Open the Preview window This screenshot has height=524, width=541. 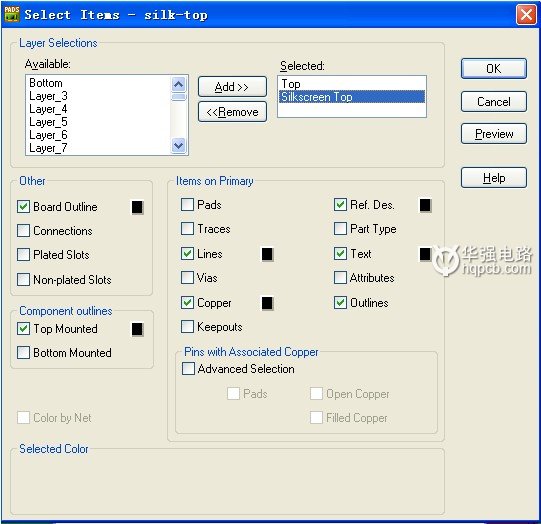tap(493, 134)
